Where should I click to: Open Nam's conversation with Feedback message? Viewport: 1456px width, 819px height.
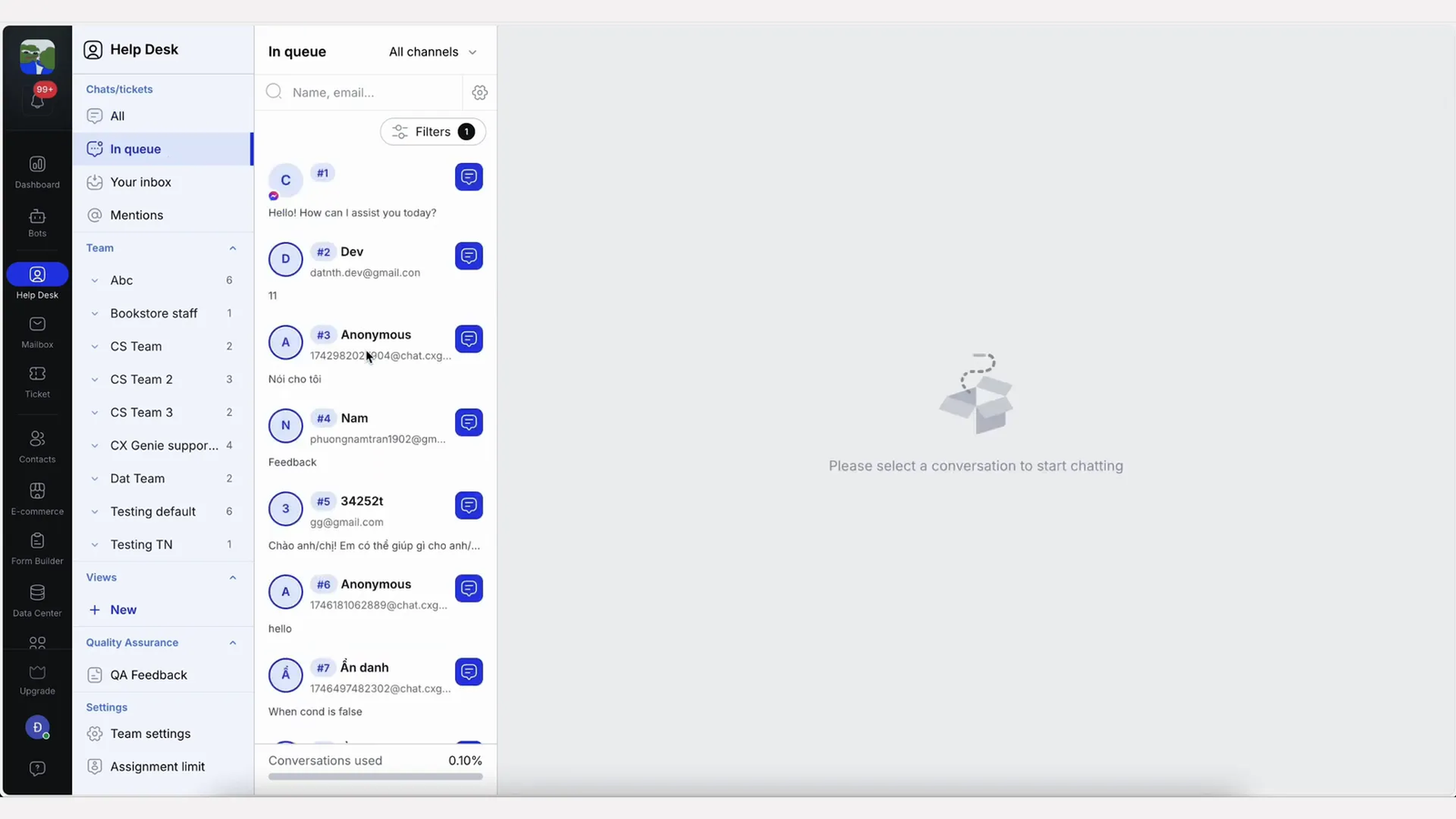click(375, 440)
